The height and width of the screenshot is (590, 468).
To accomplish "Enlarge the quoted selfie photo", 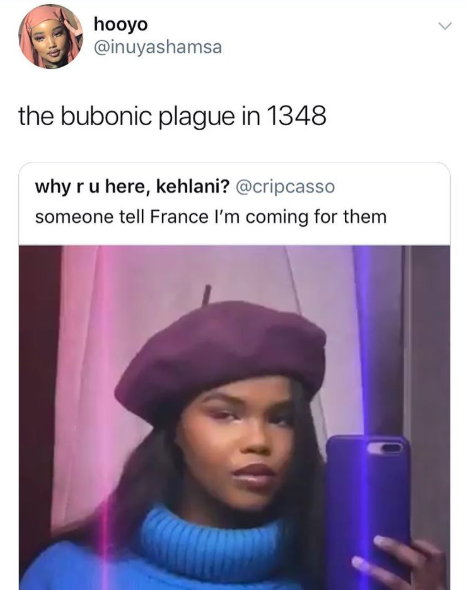I will click(x=234, y=417).
